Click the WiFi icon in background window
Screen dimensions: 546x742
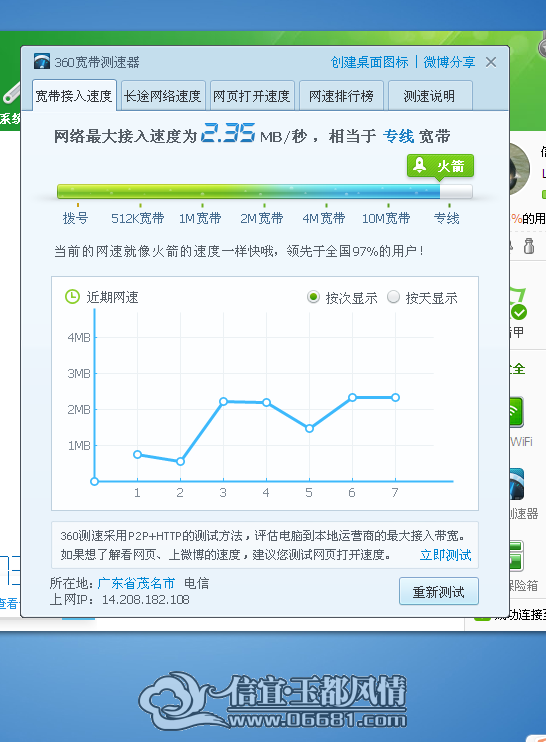(517, 412)
